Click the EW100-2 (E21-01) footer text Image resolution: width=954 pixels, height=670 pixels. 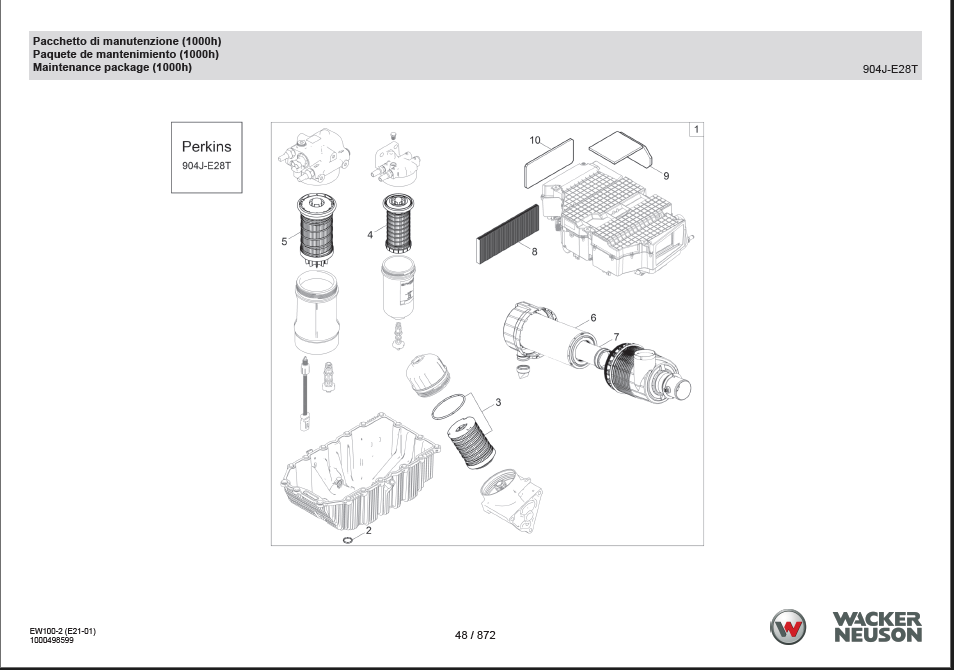63,631
